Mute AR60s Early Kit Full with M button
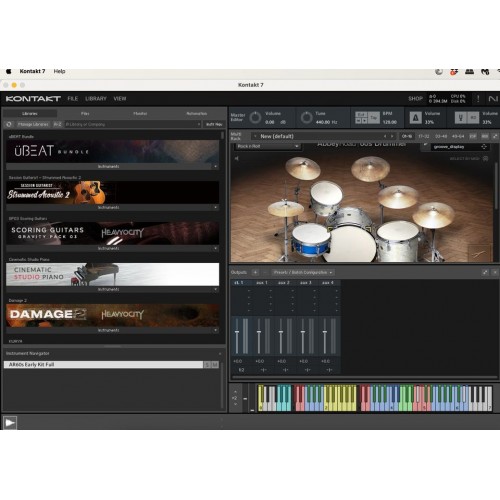The height and width of the screenshot is (500, 500). point(215,365)
